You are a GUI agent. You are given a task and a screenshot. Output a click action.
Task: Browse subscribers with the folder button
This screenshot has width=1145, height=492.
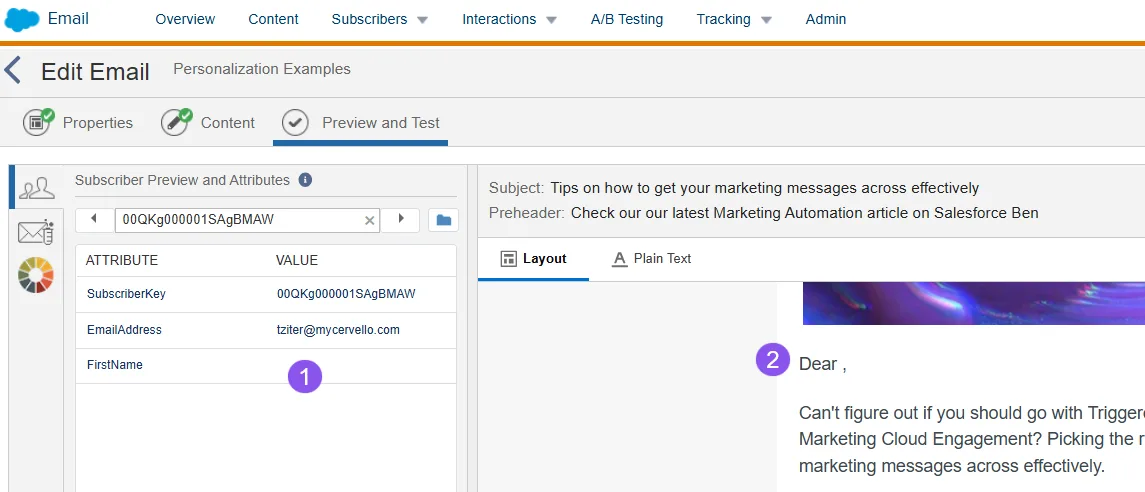(x=443, y=220)
